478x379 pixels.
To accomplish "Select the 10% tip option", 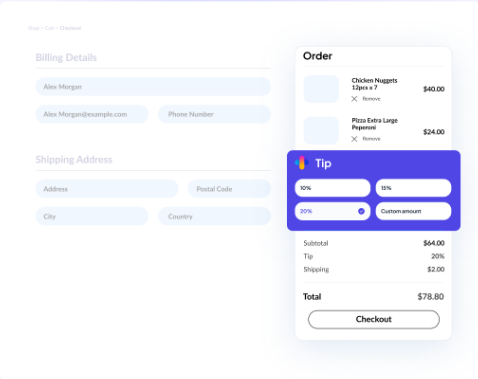I will [x=332, y=188].
